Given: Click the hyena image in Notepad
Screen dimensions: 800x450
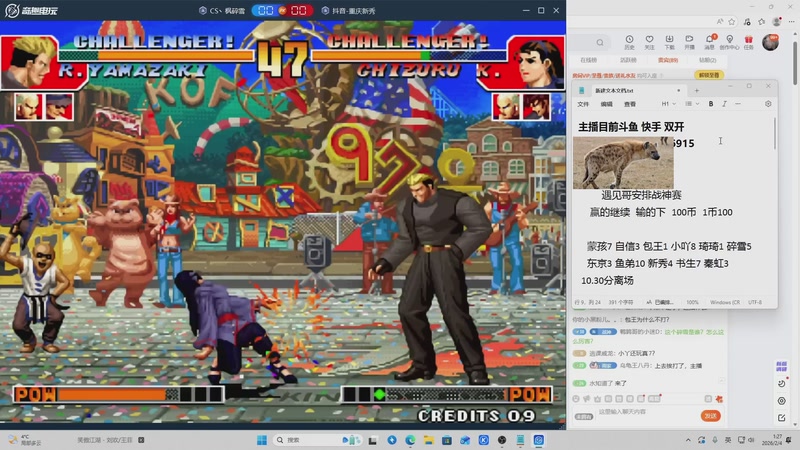Looking at the screenshot, I should pos(623,163).
